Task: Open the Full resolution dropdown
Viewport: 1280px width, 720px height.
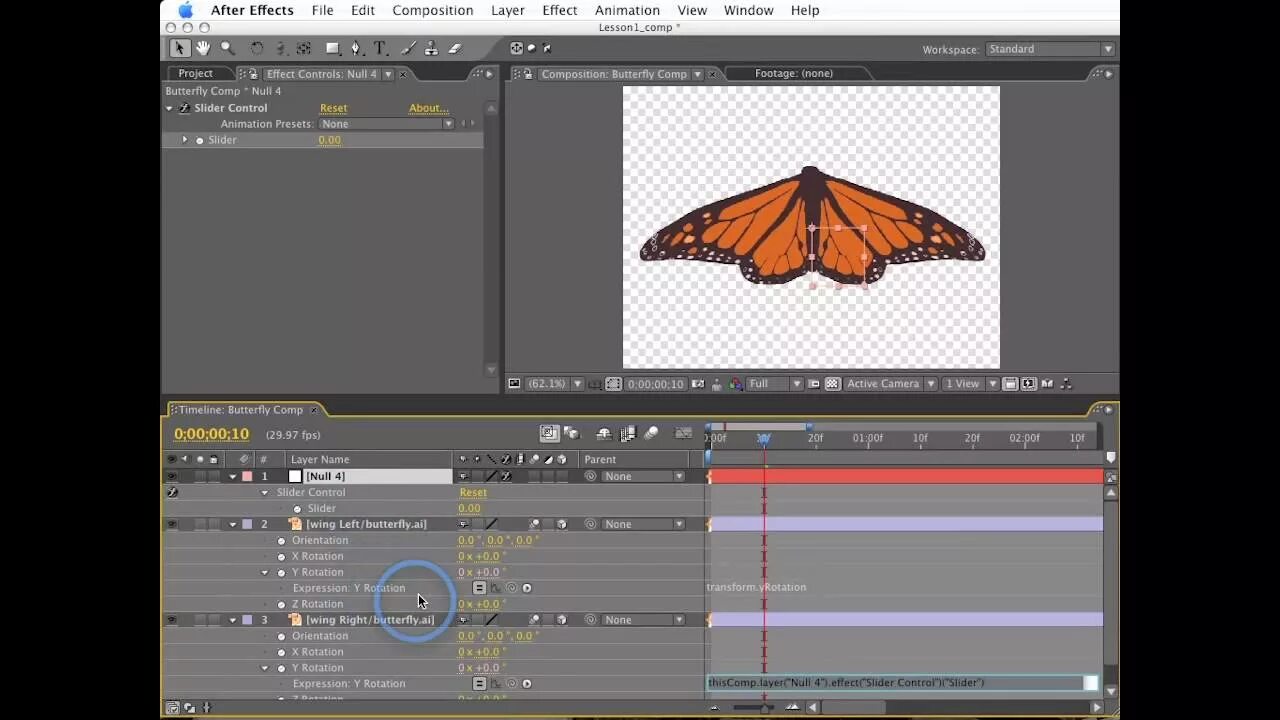Action: [775, 384]
